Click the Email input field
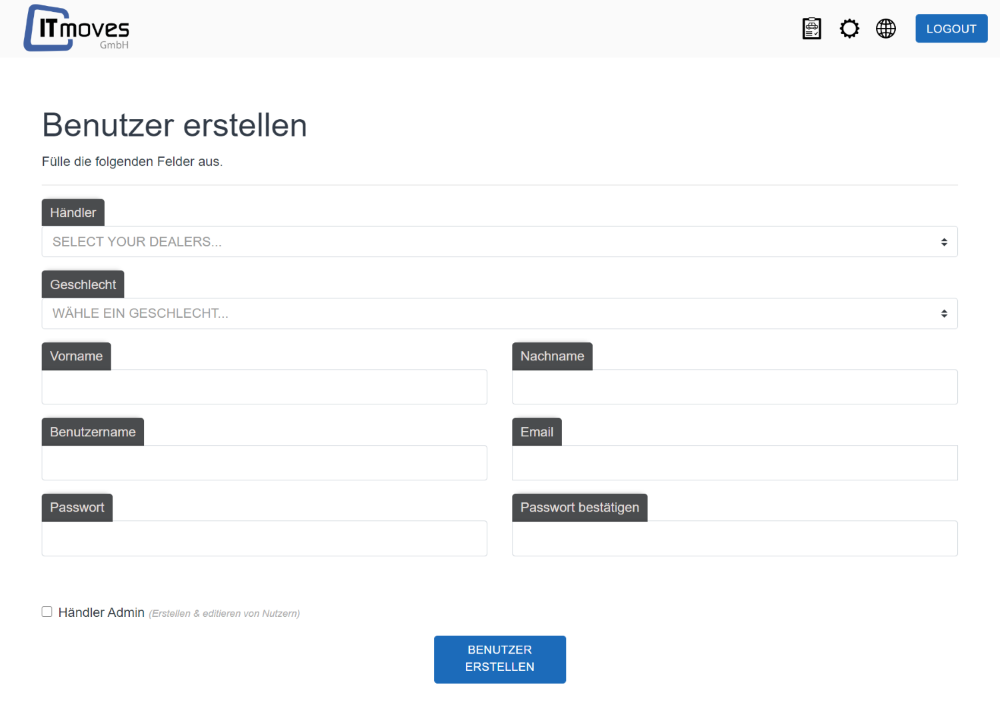 click(734, 463)
